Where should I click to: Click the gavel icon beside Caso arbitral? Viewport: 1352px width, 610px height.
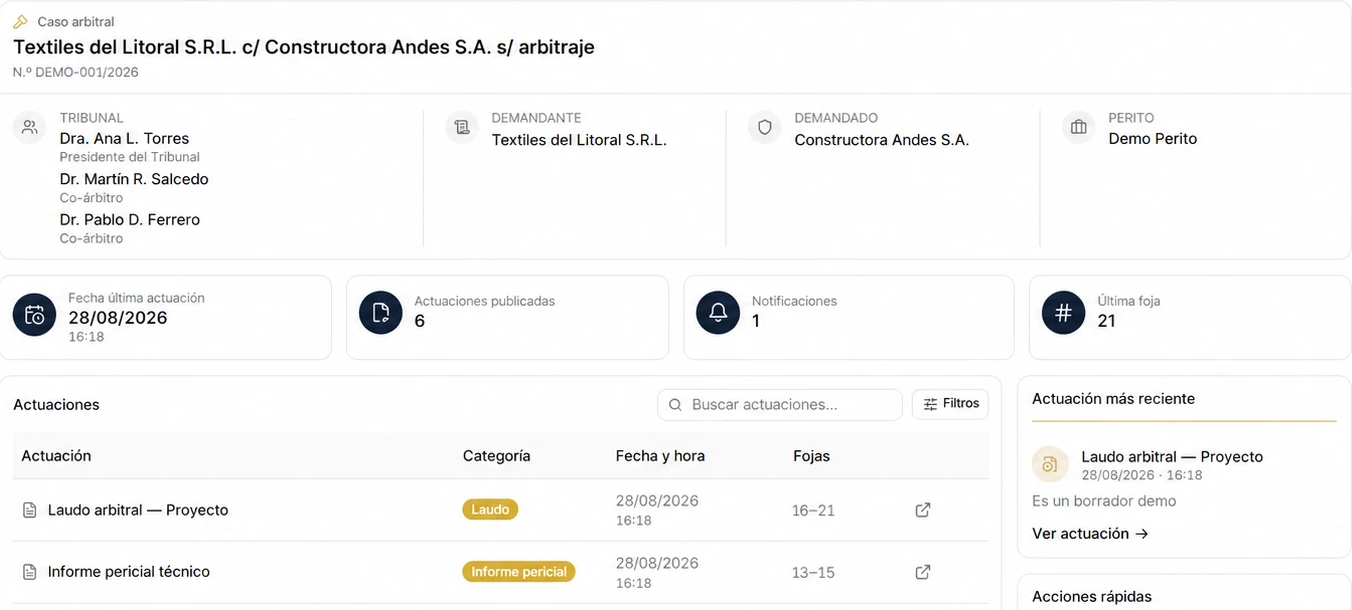[x=20, y=21]
